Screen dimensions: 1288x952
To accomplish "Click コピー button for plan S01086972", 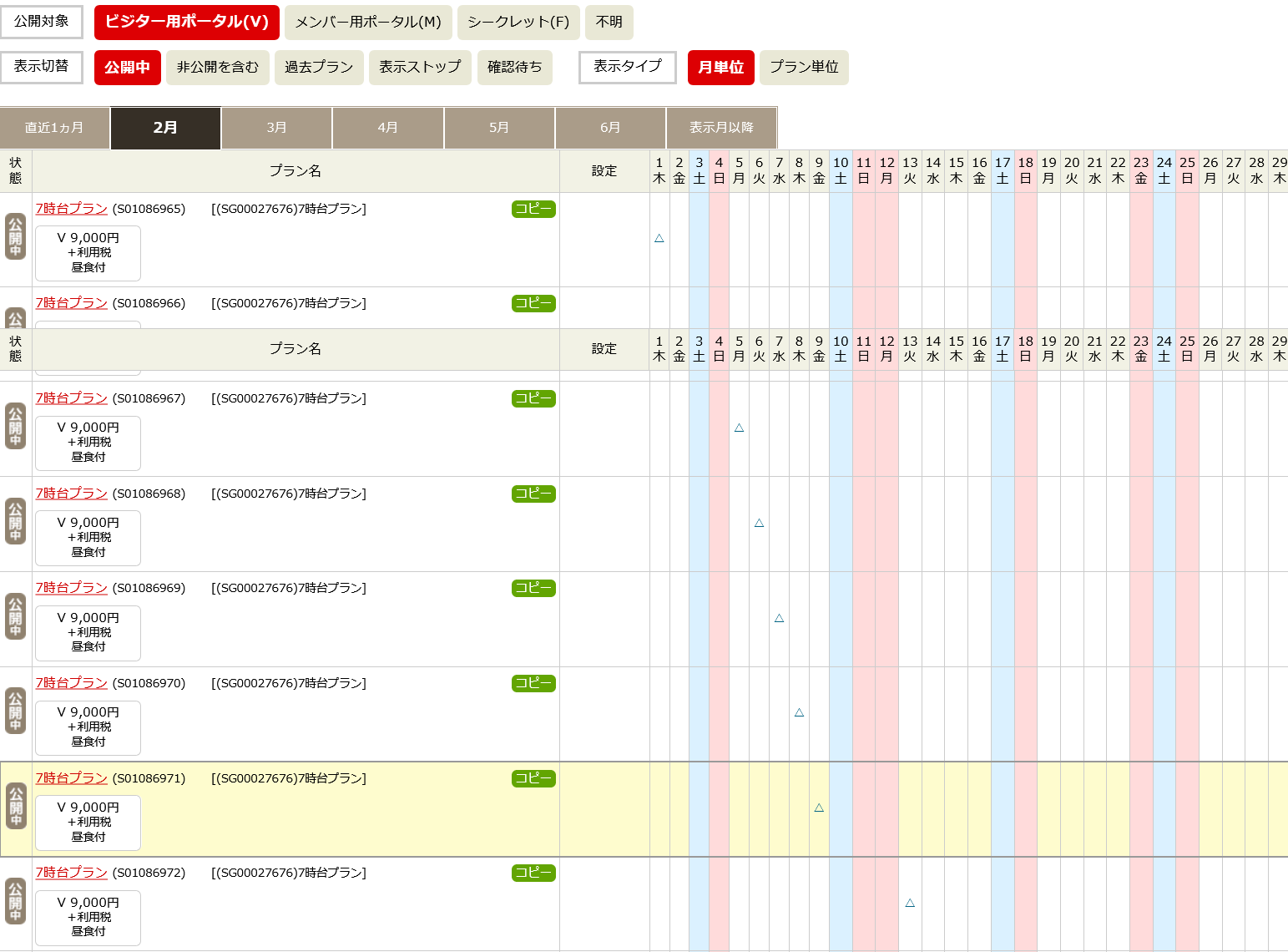I will coord(533,873).
